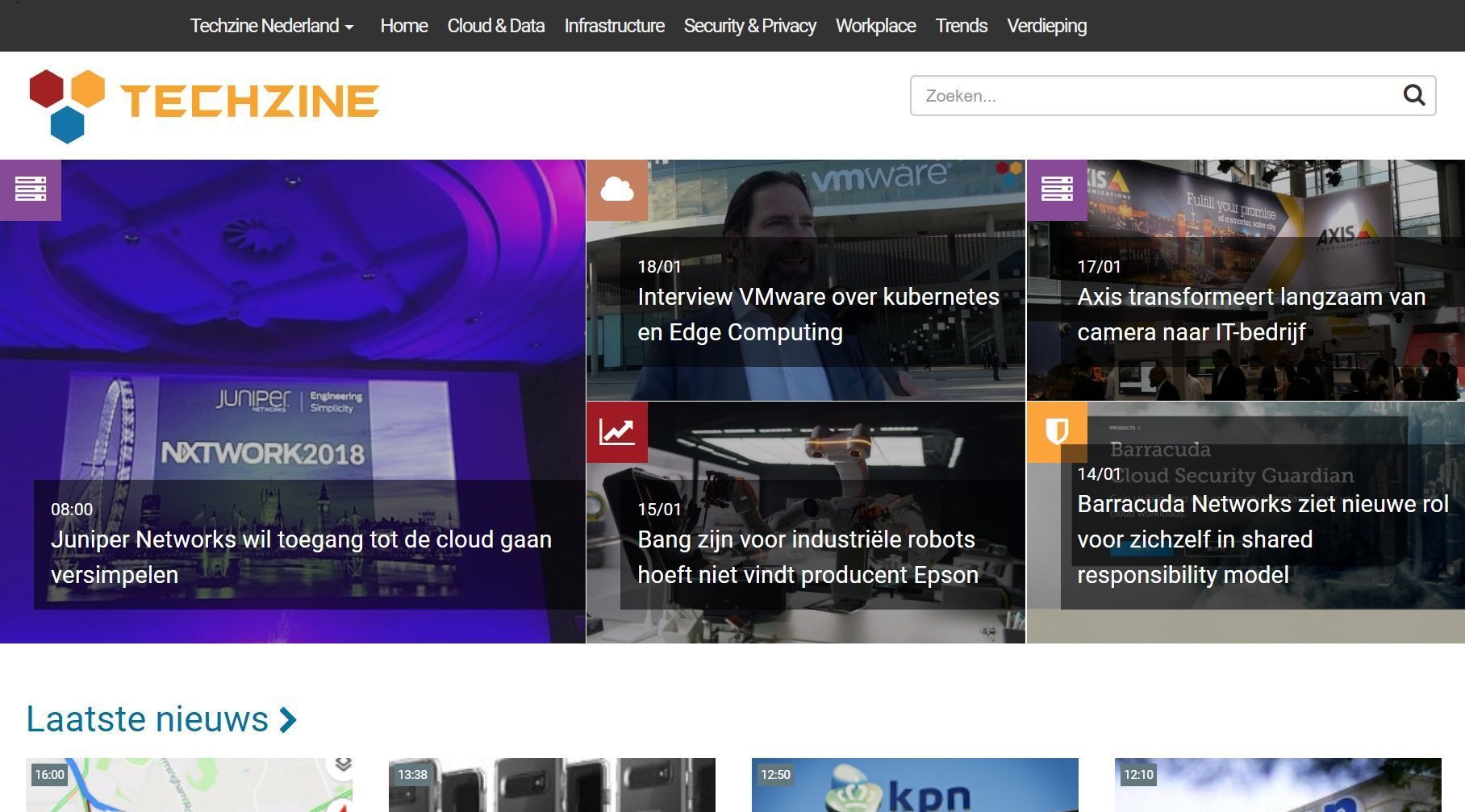
Task: Click the TECHZINE wordmark text
Action: coord(250,102)
